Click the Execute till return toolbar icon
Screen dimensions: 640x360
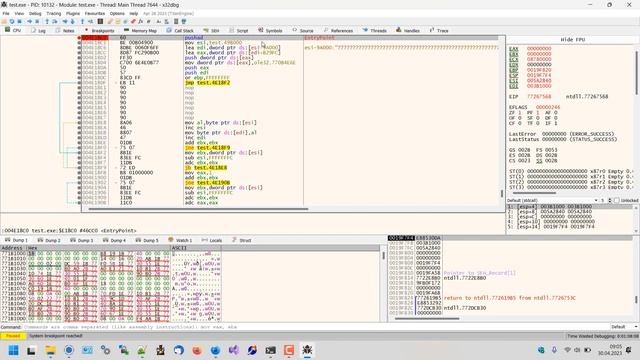82,21
